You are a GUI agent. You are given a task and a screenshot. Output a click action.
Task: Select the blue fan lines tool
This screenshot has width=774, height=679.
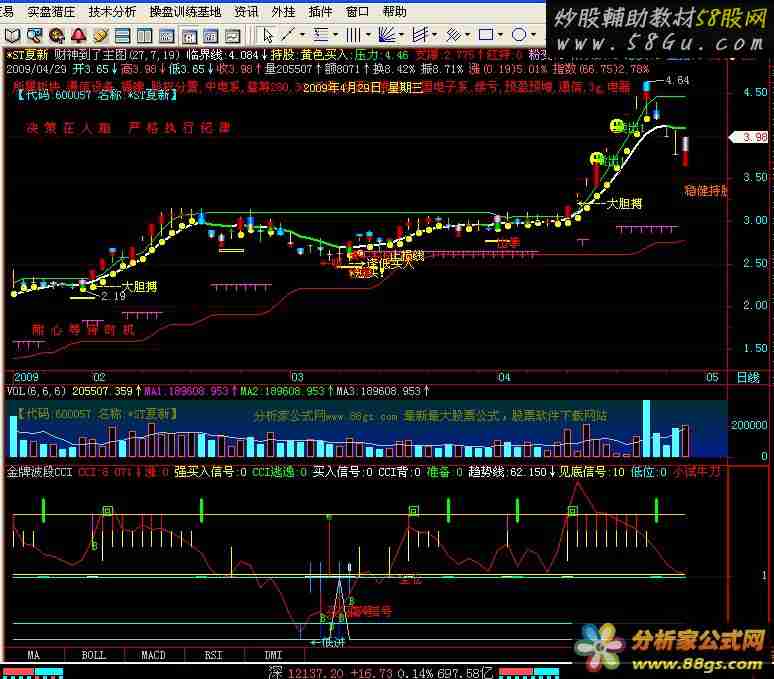[x=387, y=35]
